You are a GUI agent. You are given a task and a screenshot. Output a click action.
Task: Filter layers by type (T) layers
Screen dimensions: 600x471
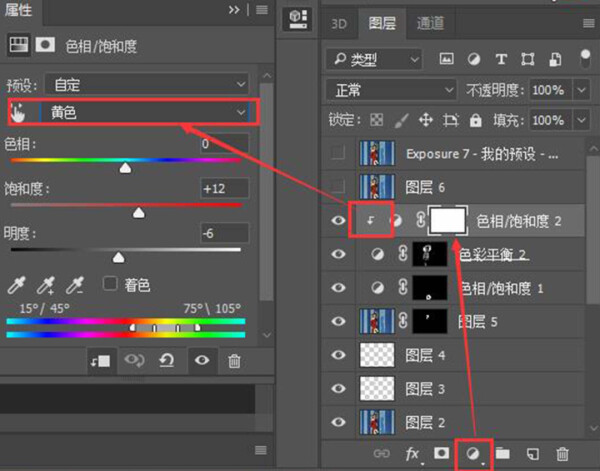pos(501,59)
